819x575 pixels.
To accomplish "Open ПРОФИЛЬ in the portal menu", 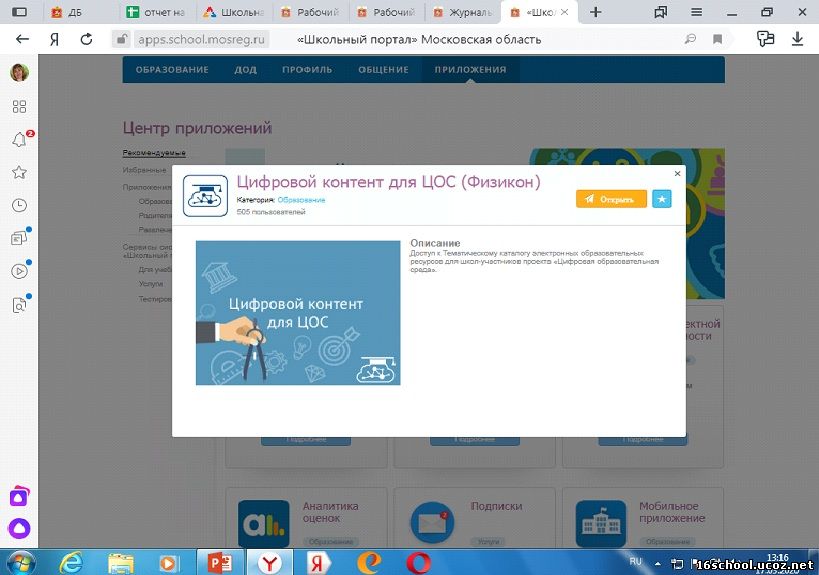I will (307, 69).
